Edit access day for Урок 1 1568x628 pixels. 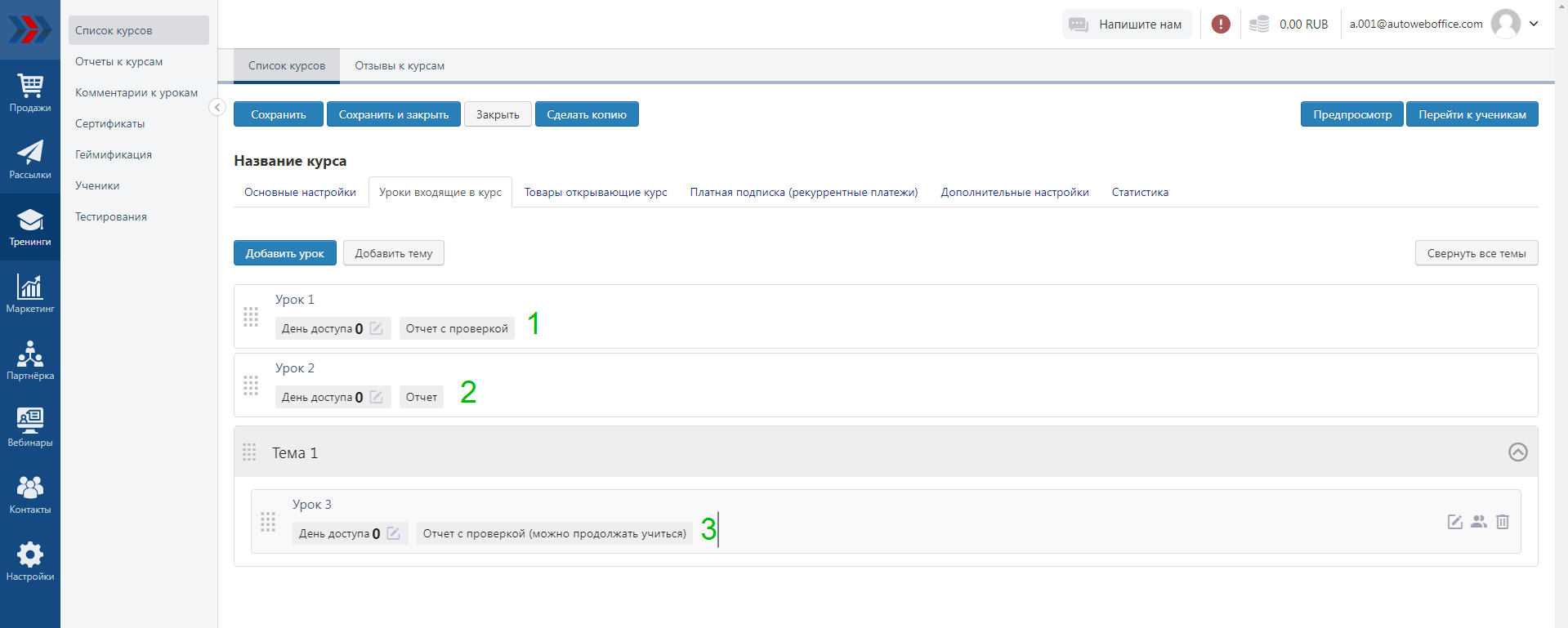[377, 328]
